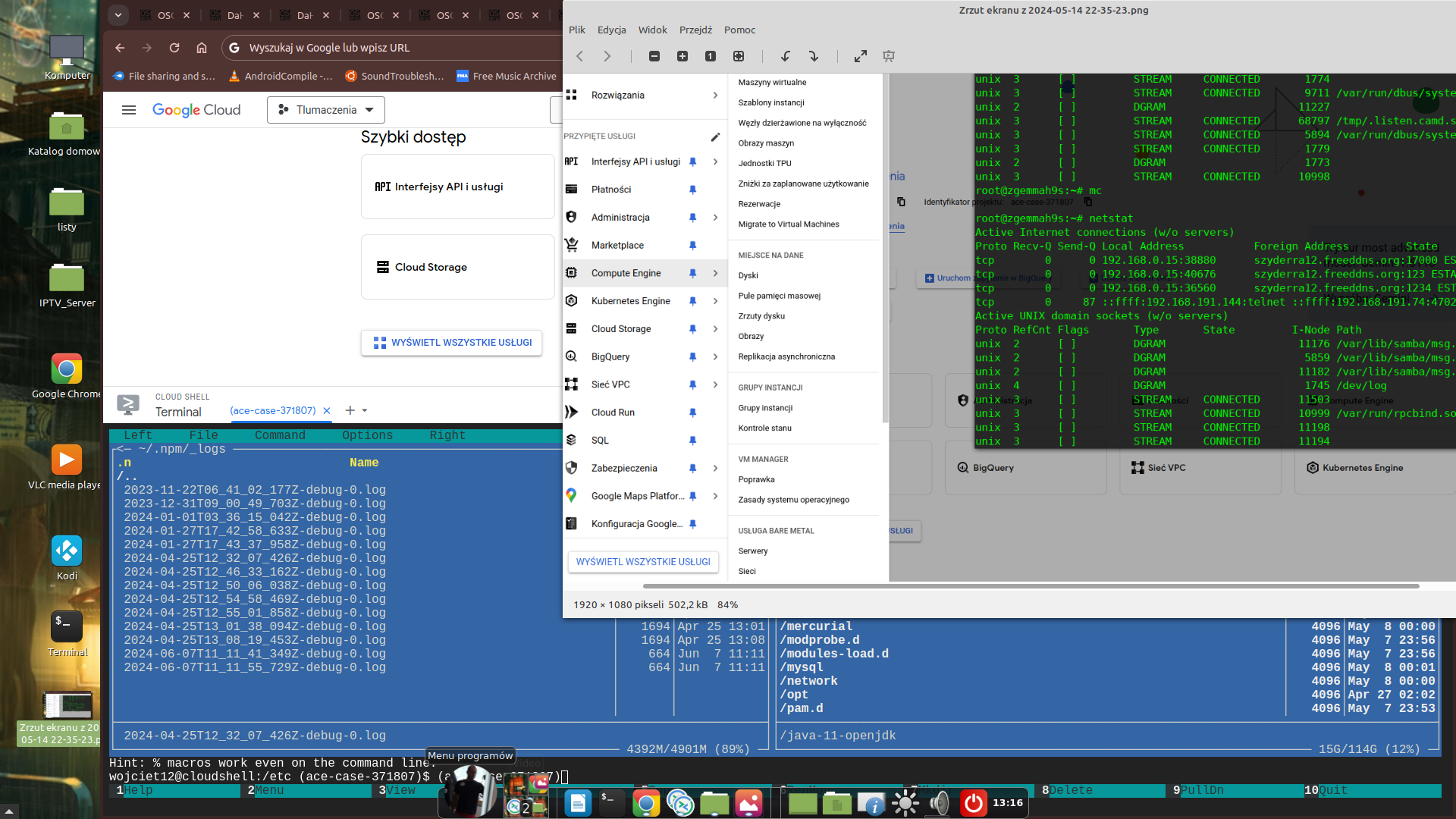This screenshot has height=819, width=1456.
Task: Set image to original 1:1 size
Action: [711, 56]
